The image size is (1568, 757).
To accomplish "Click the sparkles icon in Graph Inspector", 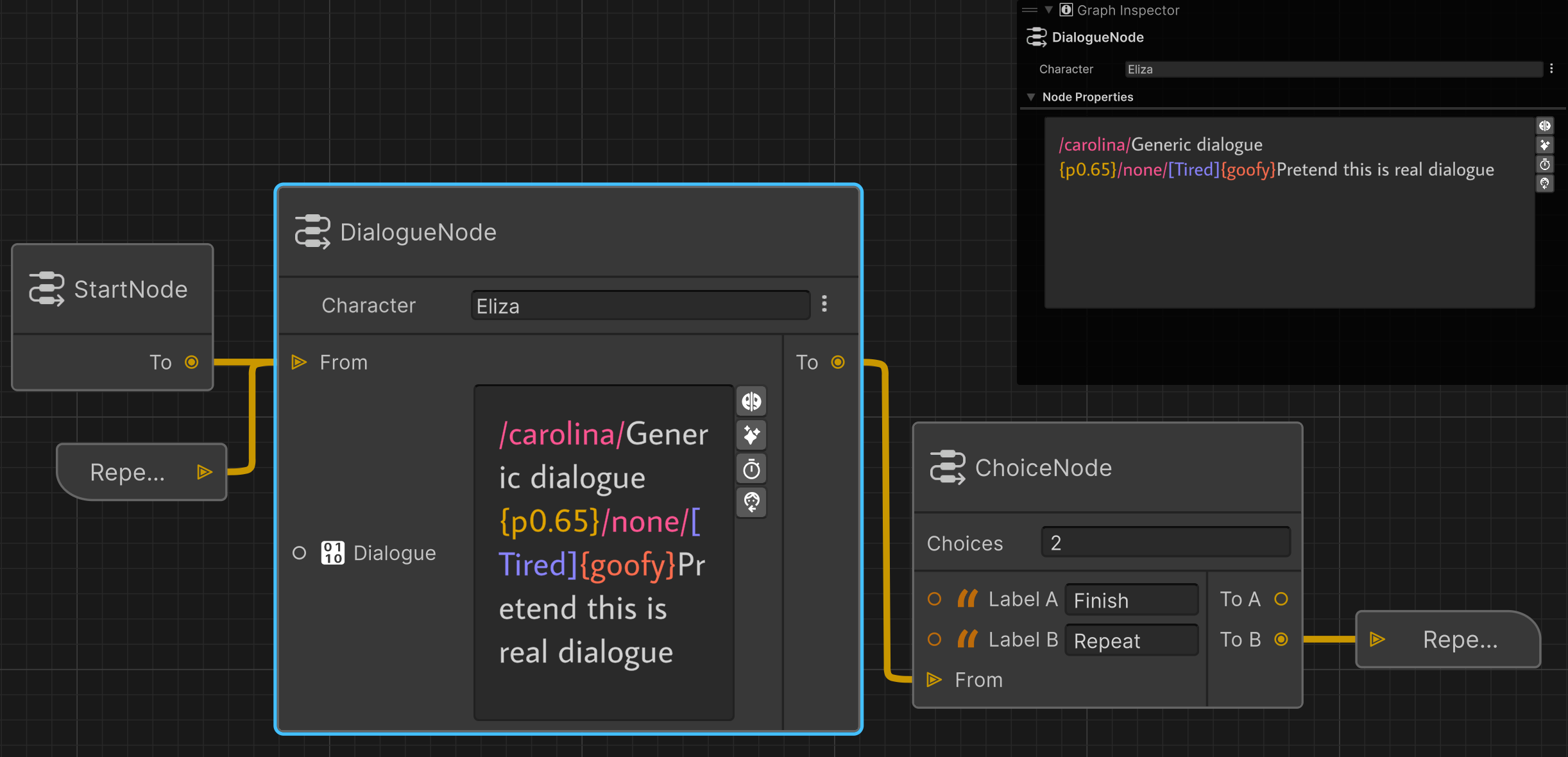I will (x=1544, y=145).
